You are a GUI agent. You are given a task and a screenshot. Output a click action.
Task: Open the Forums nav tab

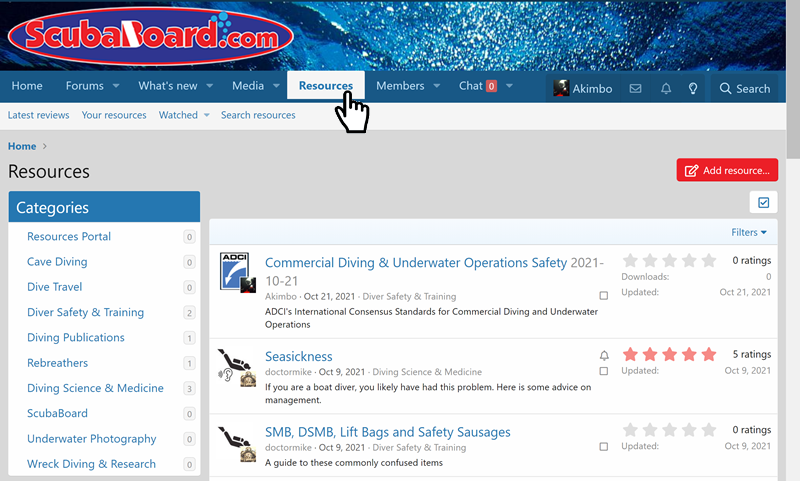(x=85, y=86)
